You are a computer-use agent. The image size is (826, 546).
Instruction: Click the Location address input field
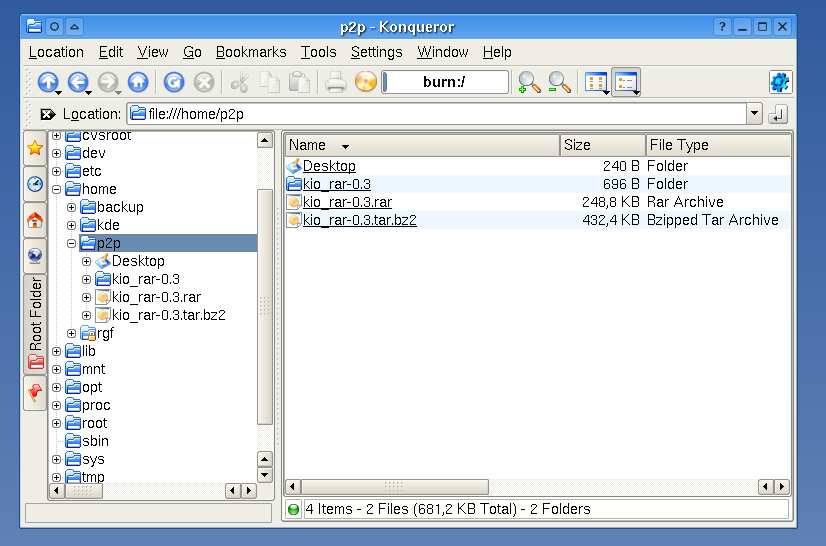point(436,114)
